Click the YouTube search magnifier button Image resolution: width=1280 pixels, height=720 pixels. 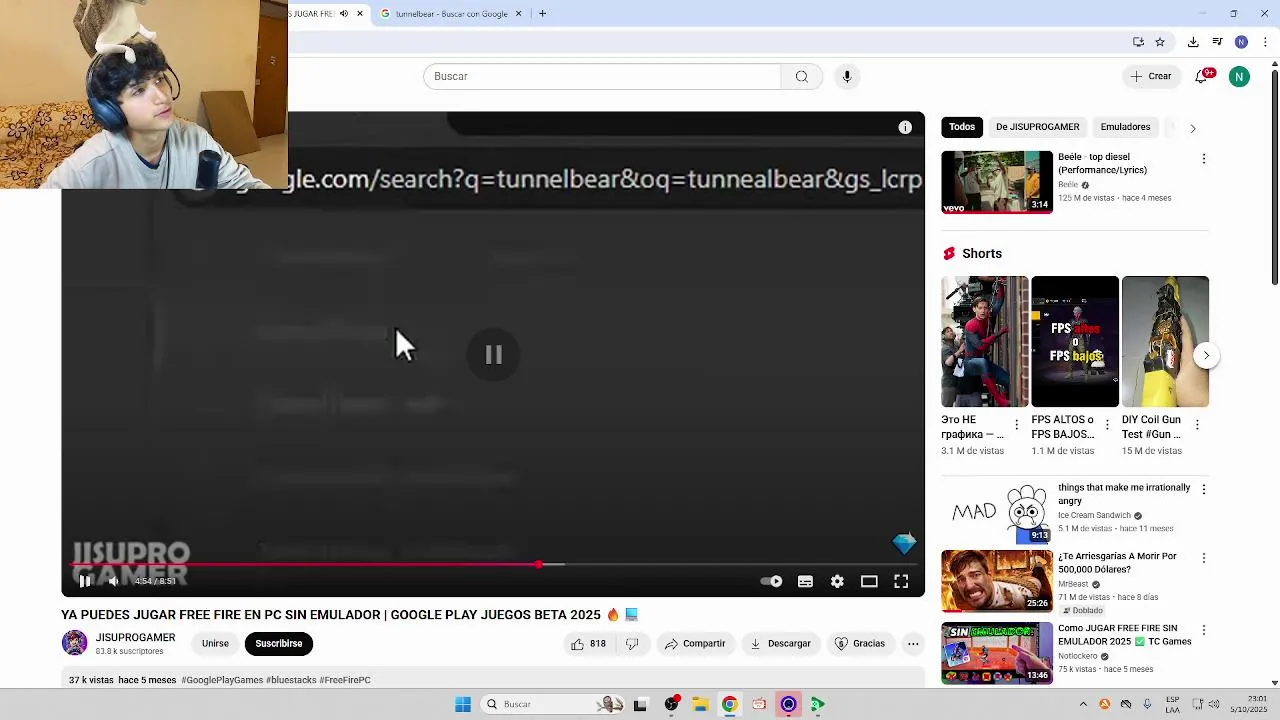pos(801,76)
